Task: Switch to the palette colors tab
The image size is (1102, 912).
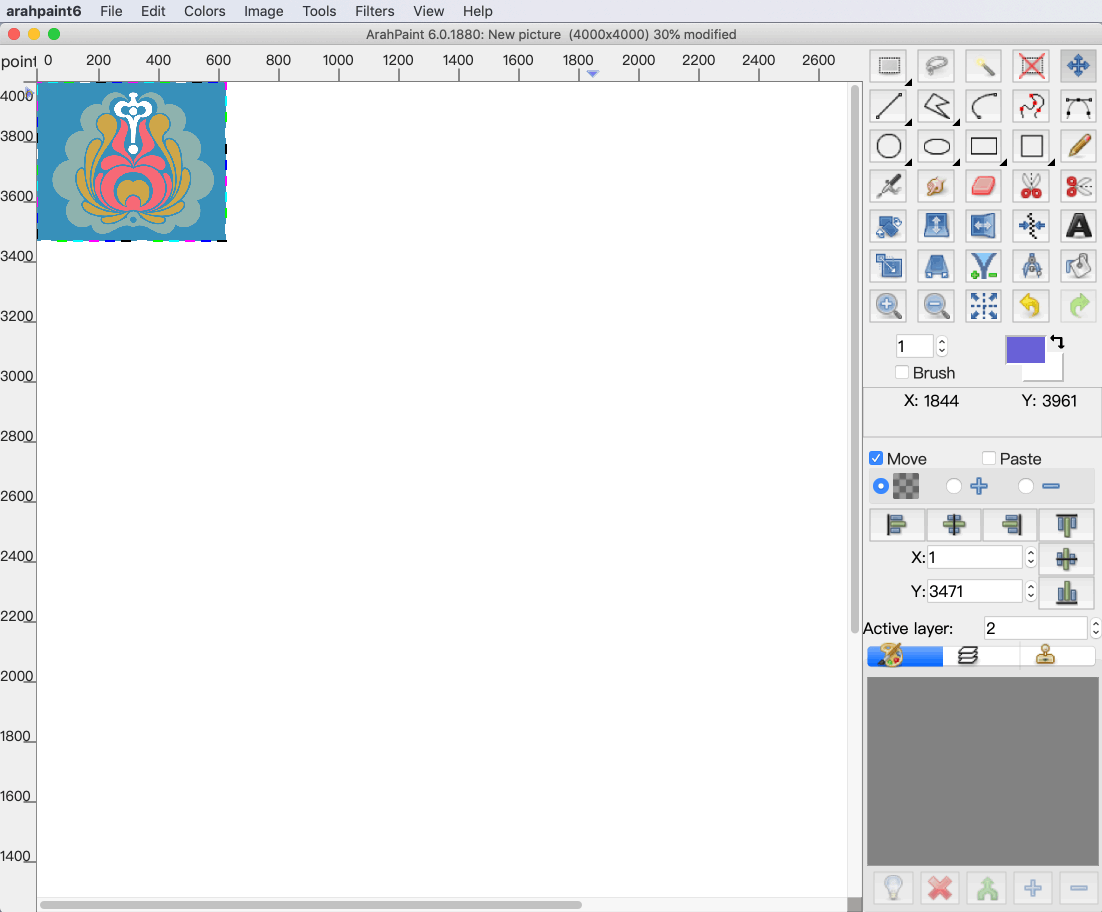Action: (x=905, y=656)
